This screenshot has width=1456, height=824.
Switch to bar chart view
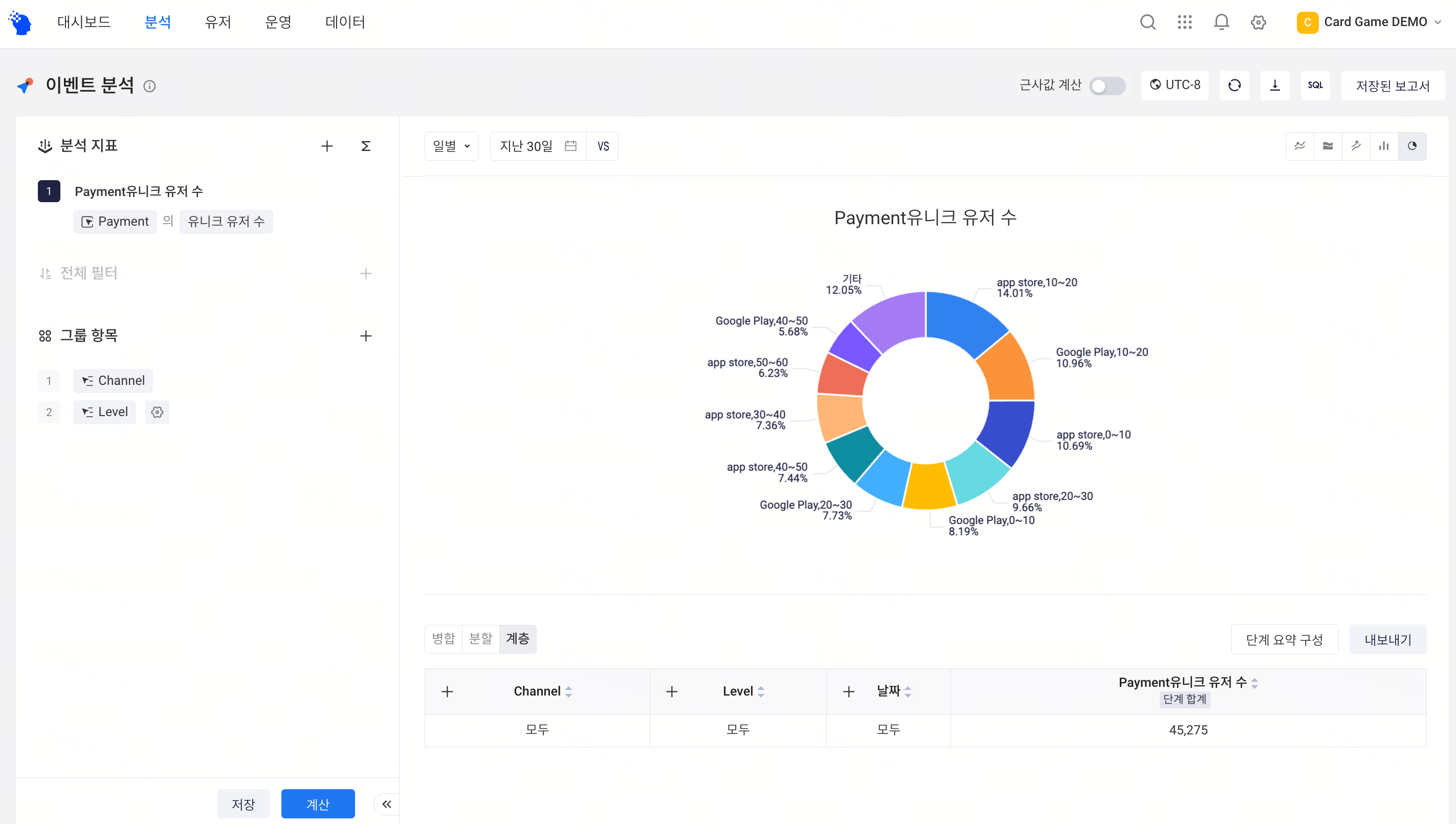1384,146
